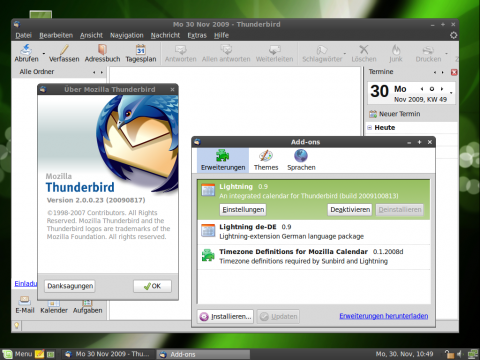Click the Antworten reply icon
The height and width of the screenshot is (360, 480).
(181, 54)
